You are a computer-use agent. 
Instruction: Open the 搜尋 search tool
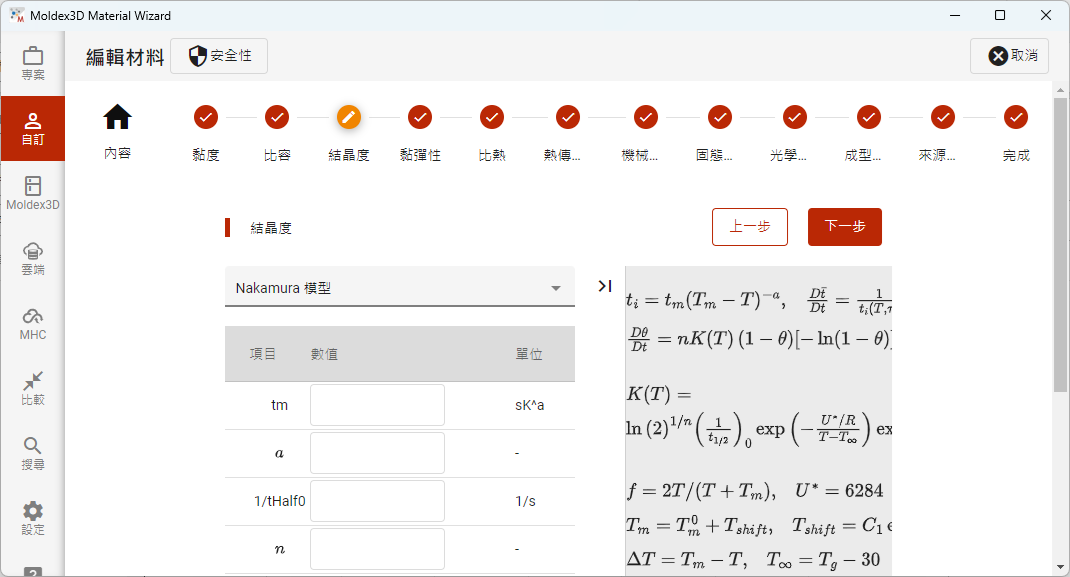click(33, 452)
